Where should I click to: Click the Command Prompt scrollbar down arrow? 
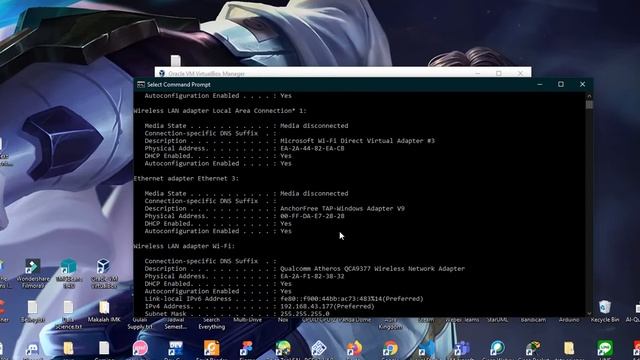tap(589, 313)
